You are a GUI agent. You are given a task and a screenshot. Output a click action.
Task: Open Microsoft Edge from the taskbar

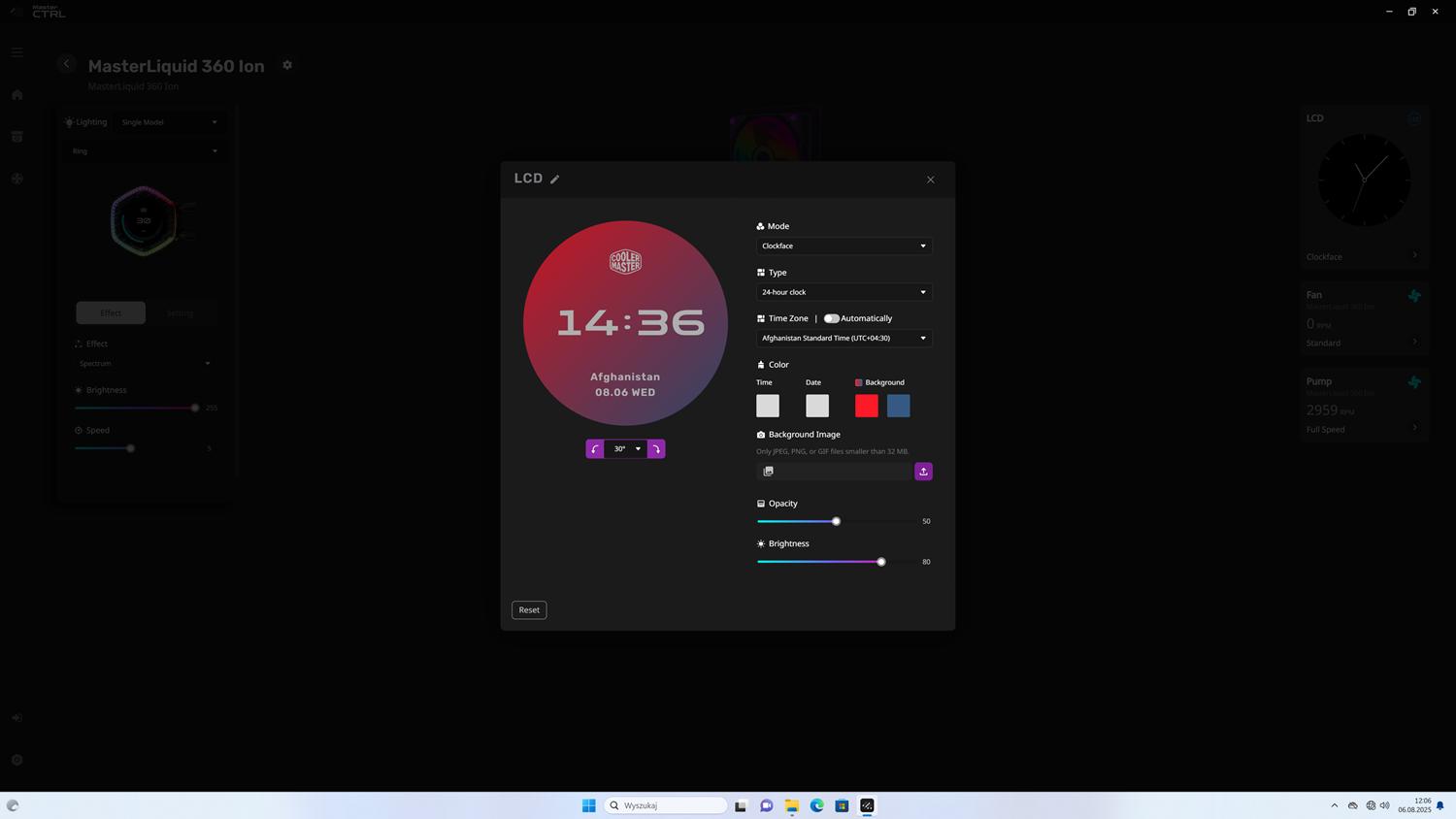pyautogui.click(x=816, y=805)
